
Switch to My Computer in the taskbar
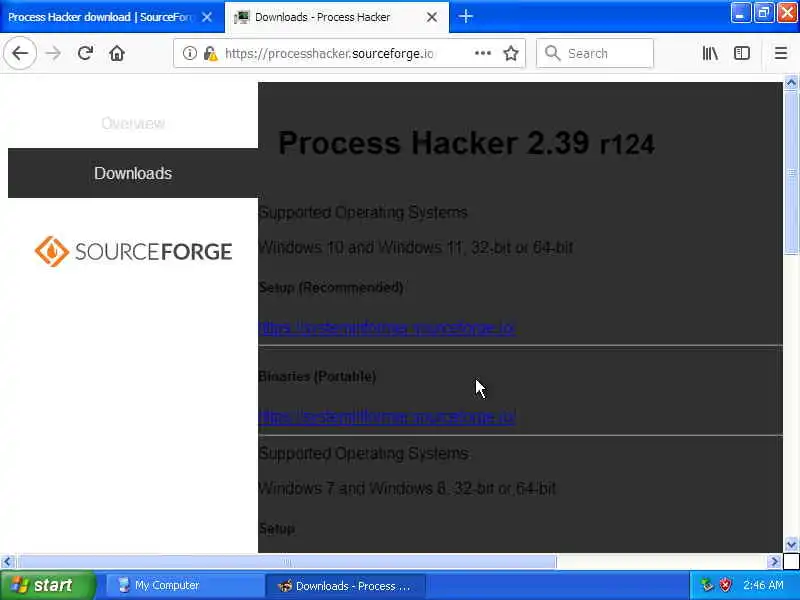click(184, 585)
